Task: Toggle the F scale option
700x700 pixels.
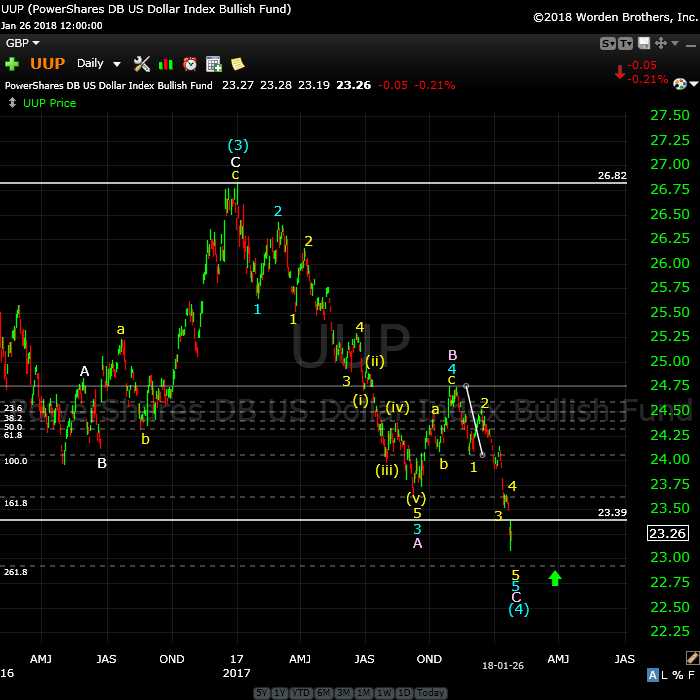Action: click(x=691, y=675)
